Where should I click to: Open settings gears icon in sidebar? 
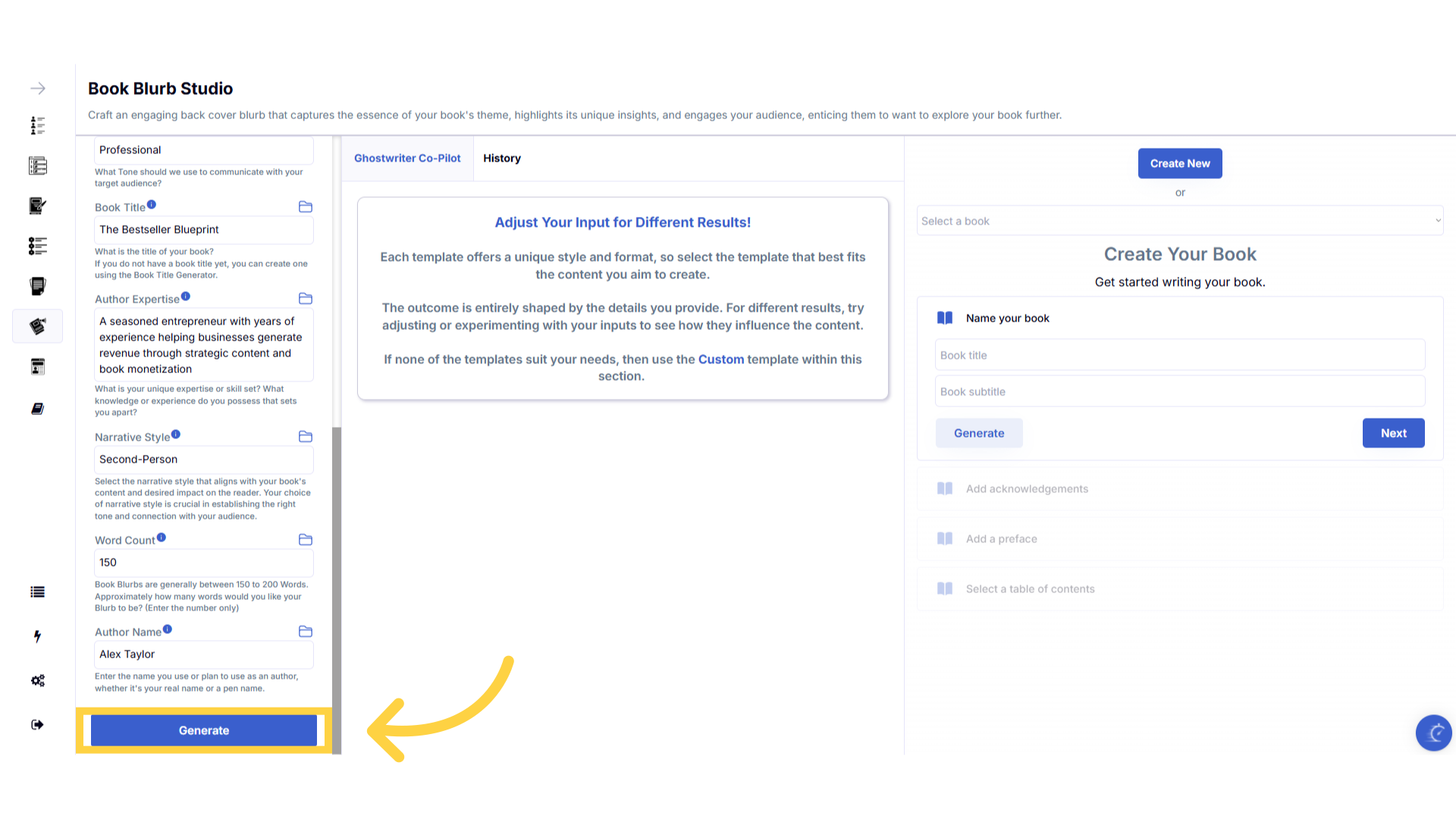coord(38,680)
